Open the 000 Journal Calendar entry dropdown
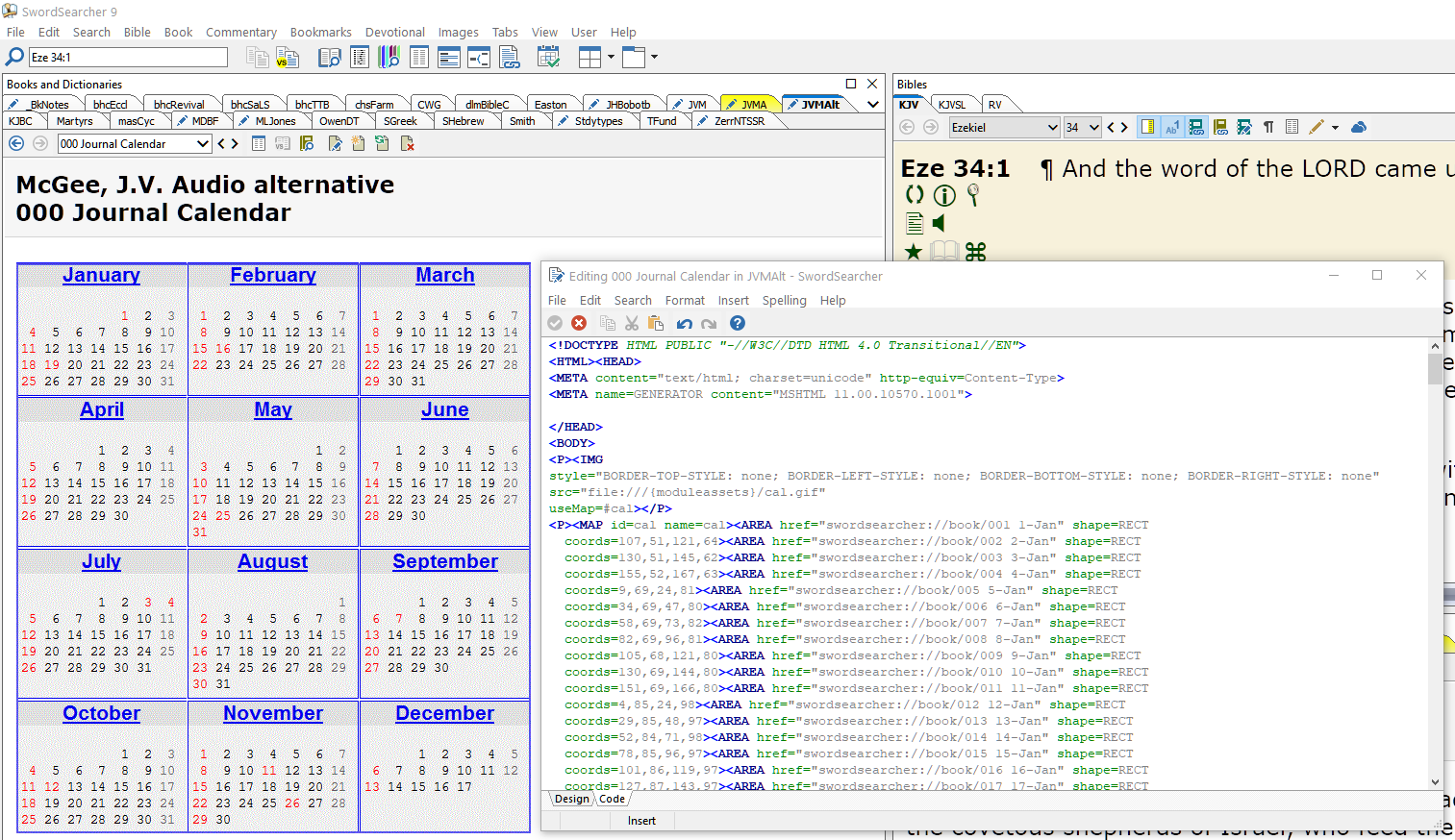The height and width of the screenshot is (840, 1455). point(203,143)
